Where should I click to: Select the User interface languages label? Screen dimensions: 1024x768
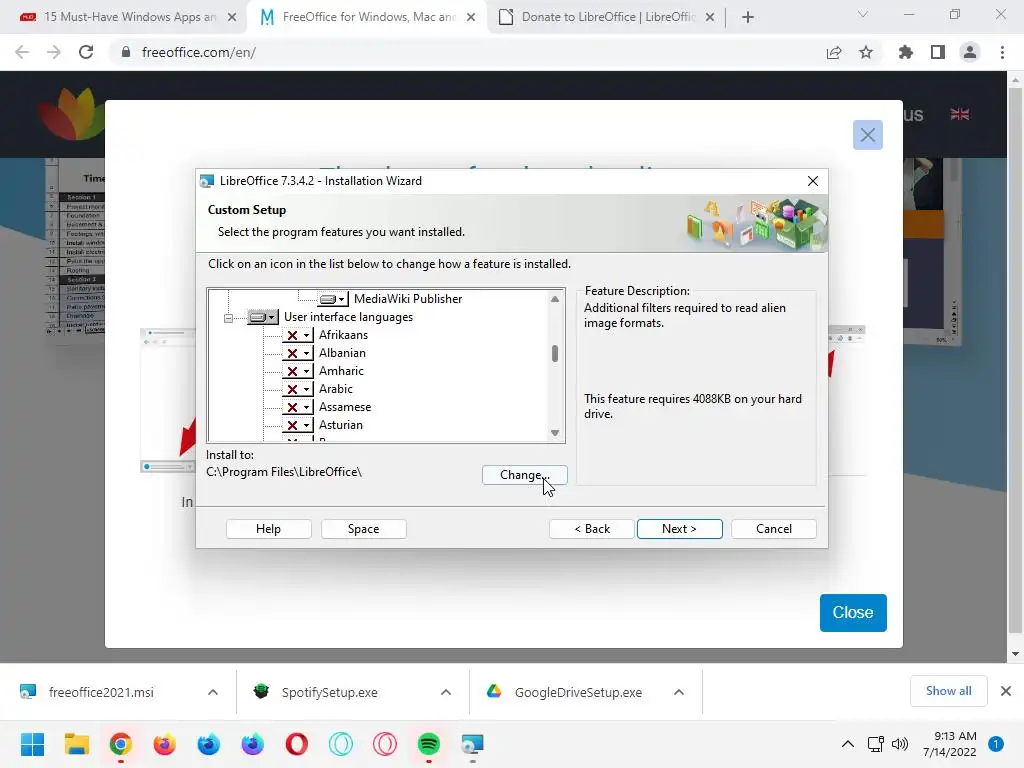pyautogui.click(x=349, y=317)
